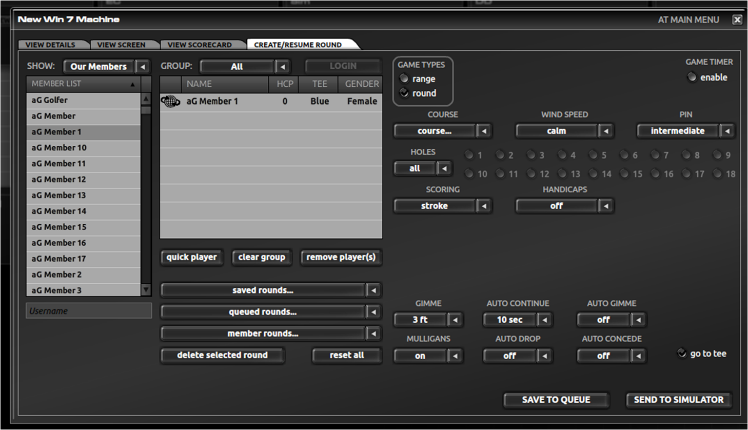This screenshot has width=748, height=430.
Task: Click the arrow beside queued rounds
Action: click(374, 312)
